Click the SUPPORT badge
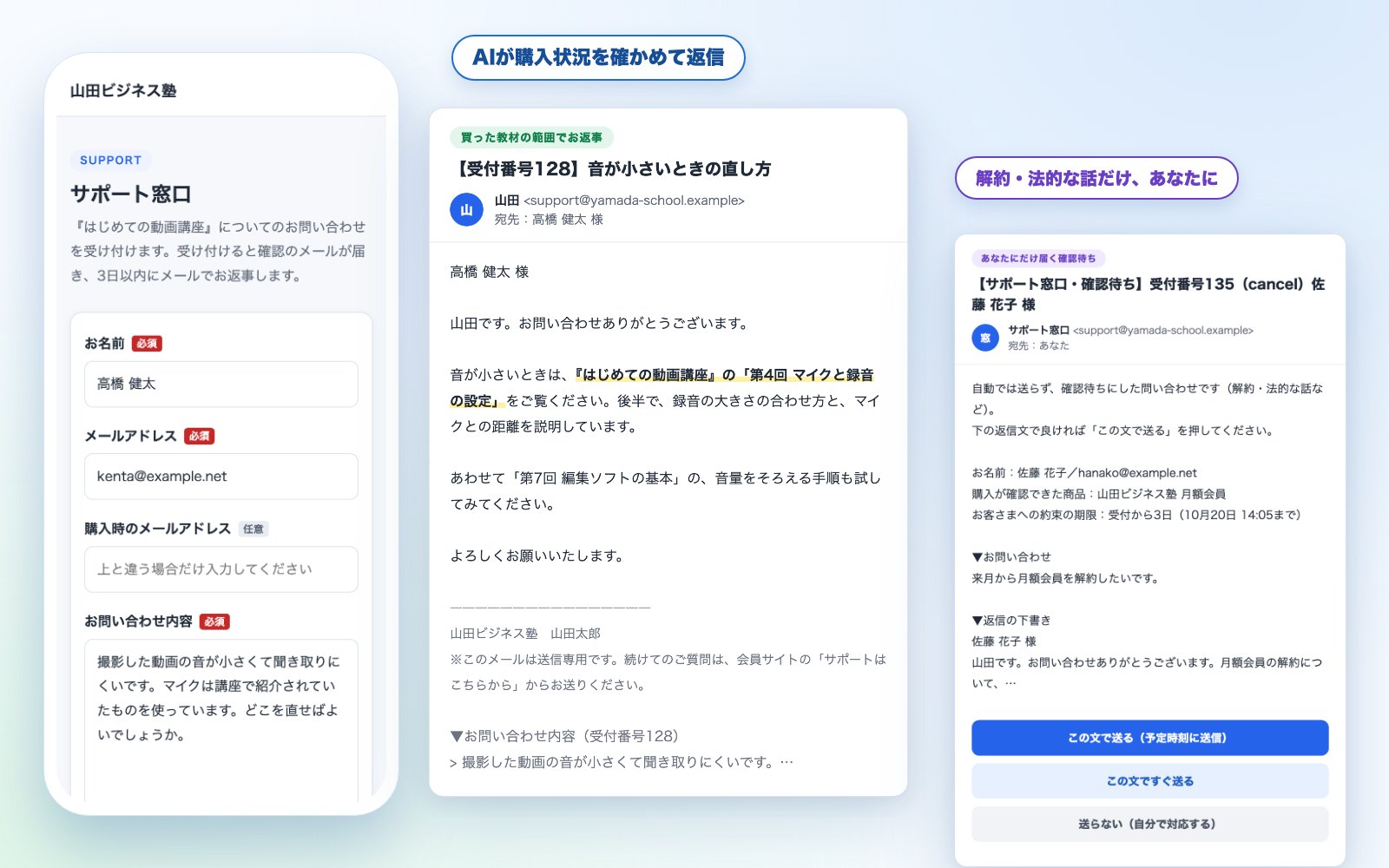 pos(111,160)
